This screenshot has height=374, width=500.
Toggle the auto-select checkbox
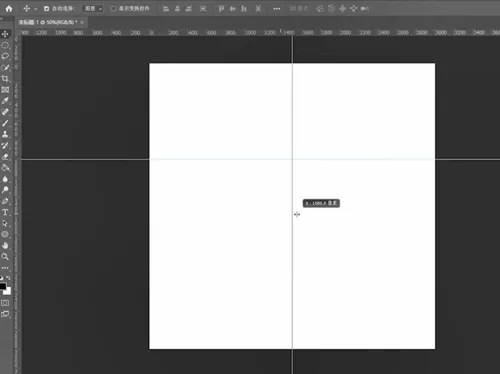46,9
